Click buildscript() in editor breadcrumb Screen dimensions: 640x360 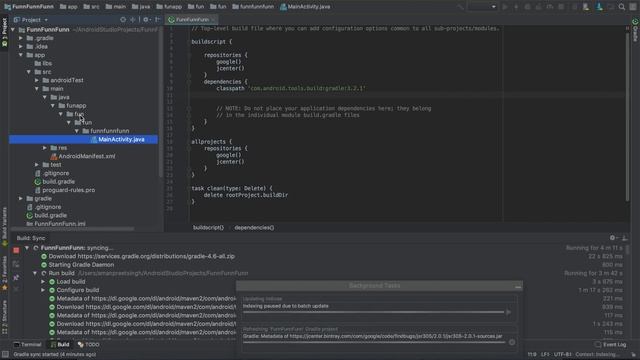pyautogui.click(x=208, y=228)
